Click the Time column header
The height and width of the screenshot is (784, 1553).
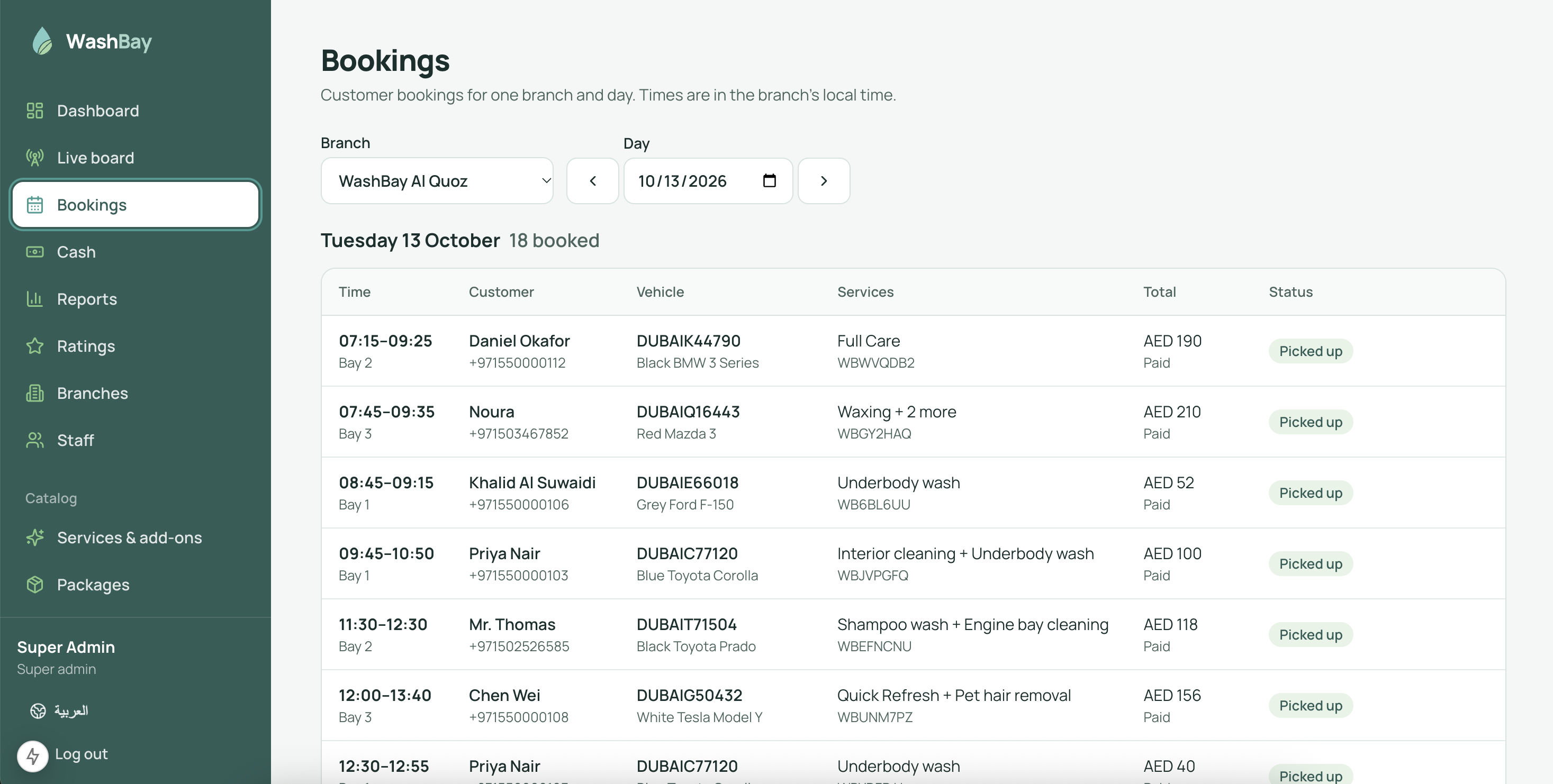pyautogui.click(x=355, y=291)
